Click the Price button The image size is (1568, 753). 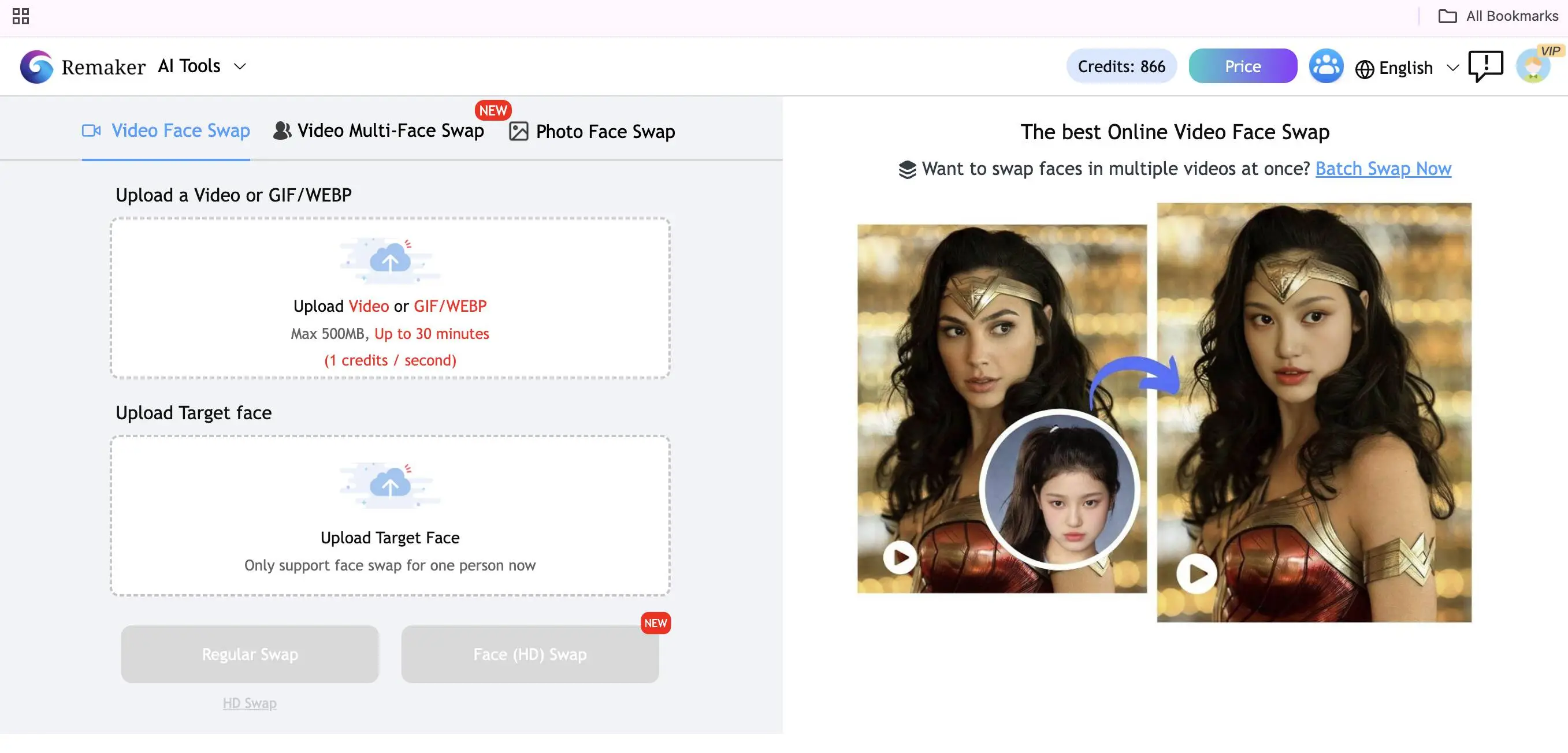point(1242,66)
